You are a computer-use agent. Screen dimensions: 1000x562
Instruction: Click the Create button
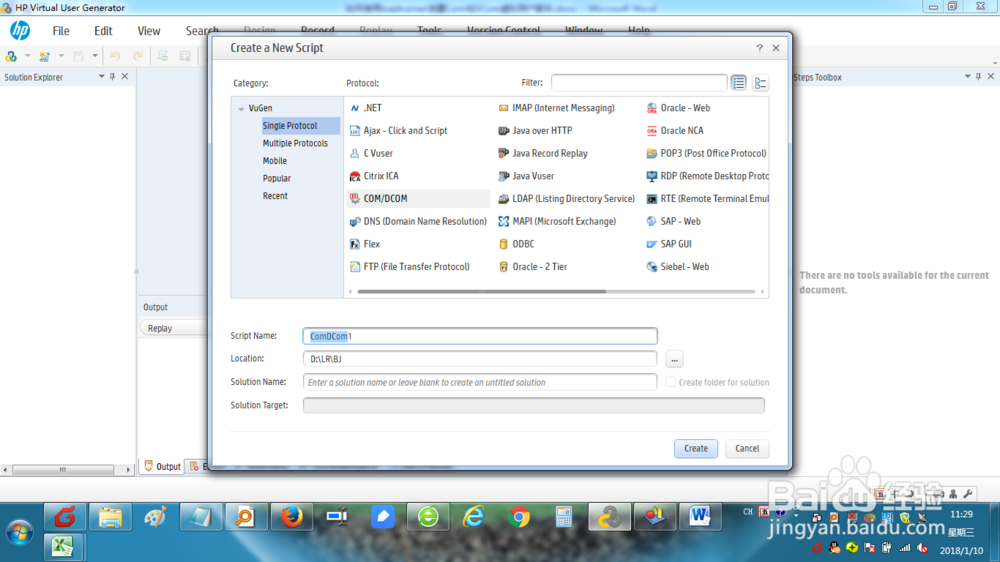[x=696, y=448]
